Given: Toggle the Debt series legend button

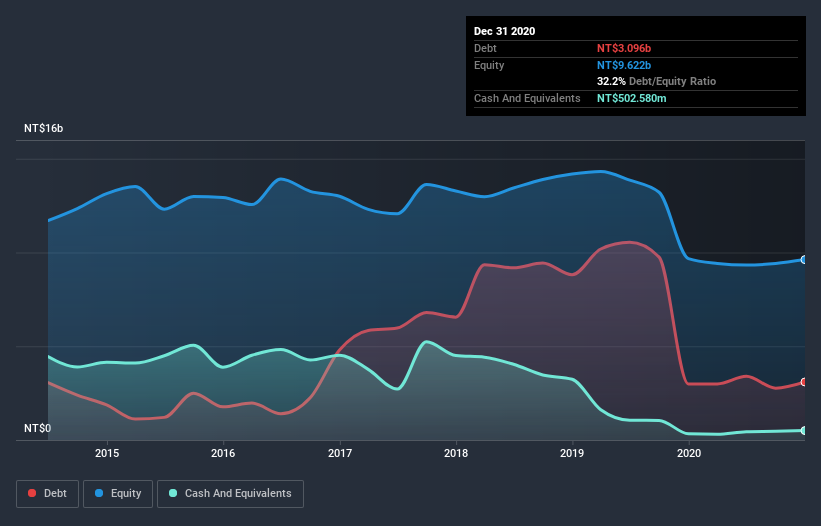Looking at the screenshot, I should coord(48,494).
